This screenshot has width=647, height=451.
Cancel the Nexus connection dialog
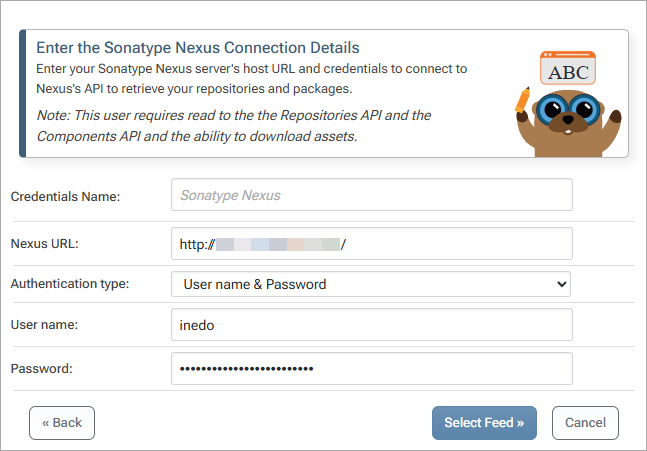point(585,423)
